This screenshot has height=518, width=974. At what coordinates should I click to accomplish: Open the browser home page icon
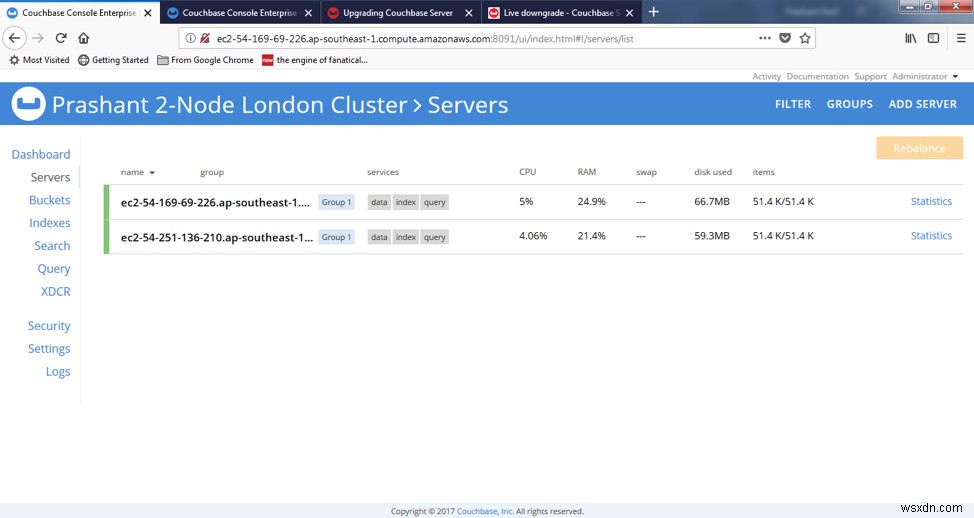click(x=84, y=38)
